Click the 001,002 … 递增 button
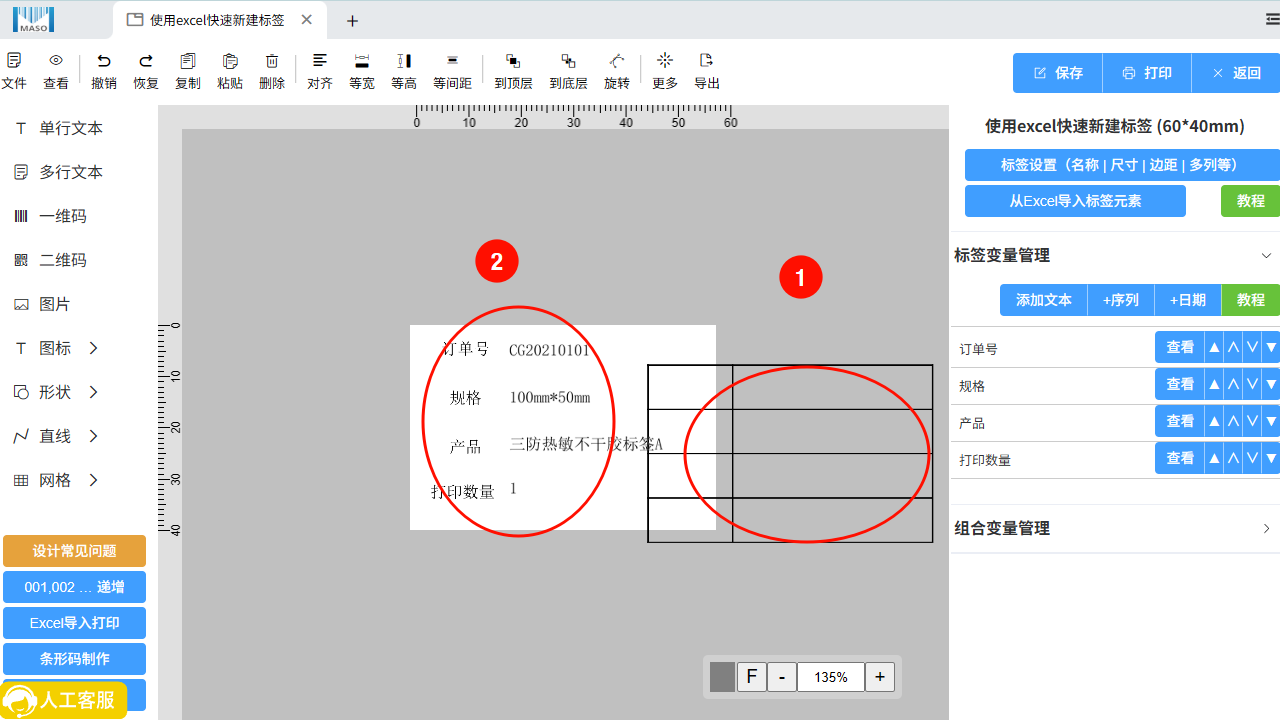1280x720 pixels. click(x=74, y=587)
